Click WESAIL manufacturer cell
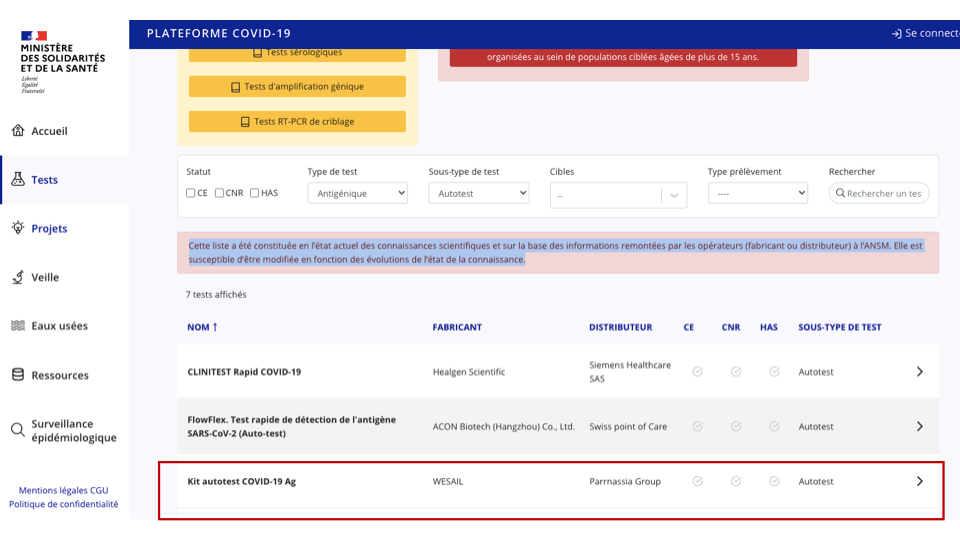The height and width of the screenshot is (540, 960). (448, 481)
